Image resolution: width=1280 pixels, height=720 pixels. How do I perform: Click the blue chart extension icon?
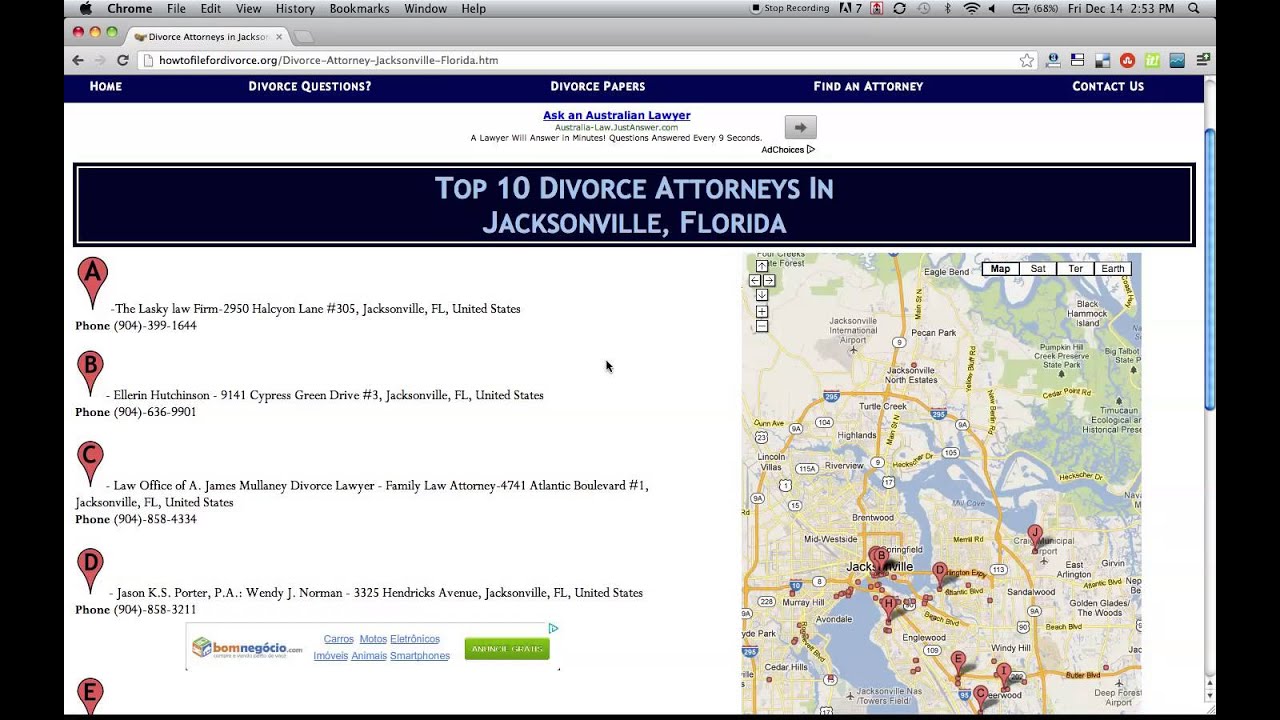(1177, 60)
